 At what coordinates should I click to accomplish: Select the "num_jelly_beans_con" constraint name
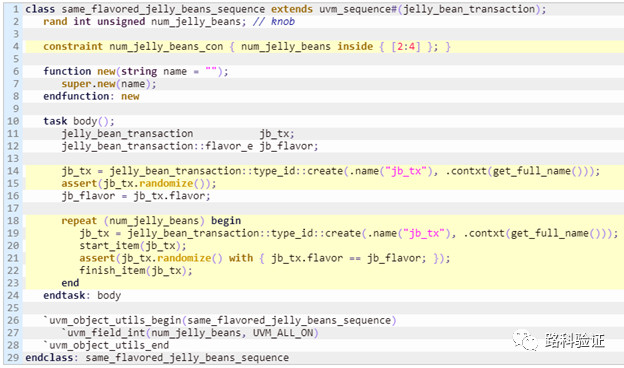click(166, 47)
